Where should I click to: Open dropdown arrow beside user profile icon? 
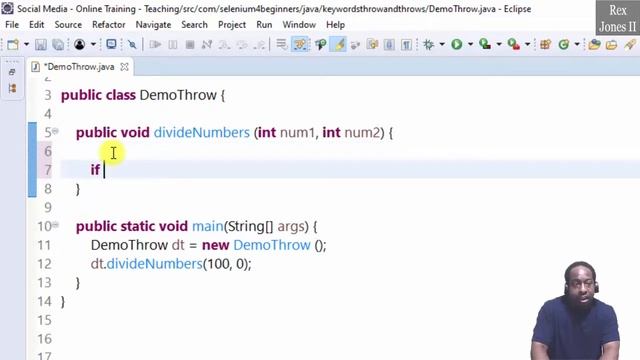pos(93,44)
